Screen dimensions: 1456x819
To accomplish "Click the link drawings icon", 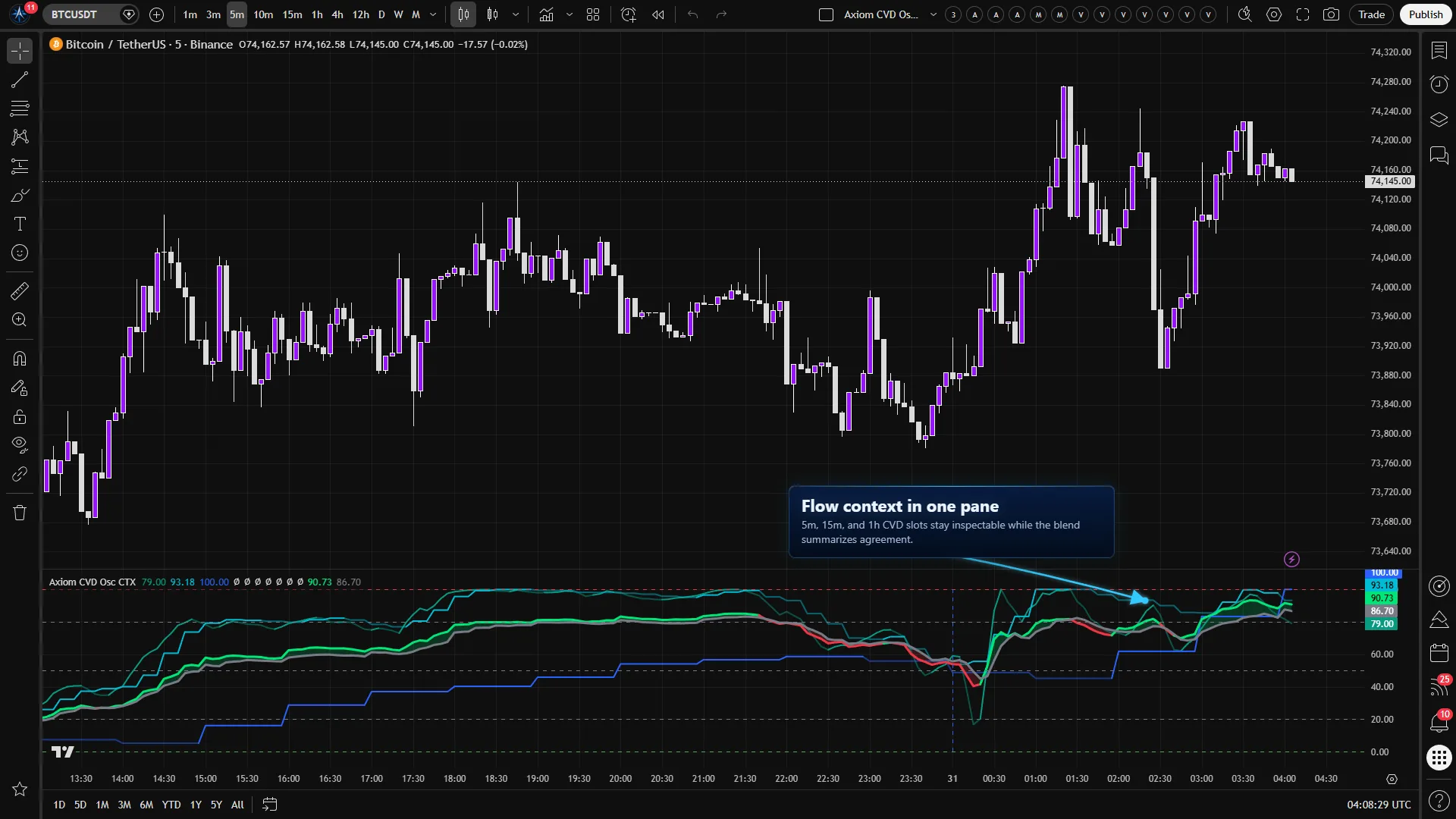I will tap(20, 474).
